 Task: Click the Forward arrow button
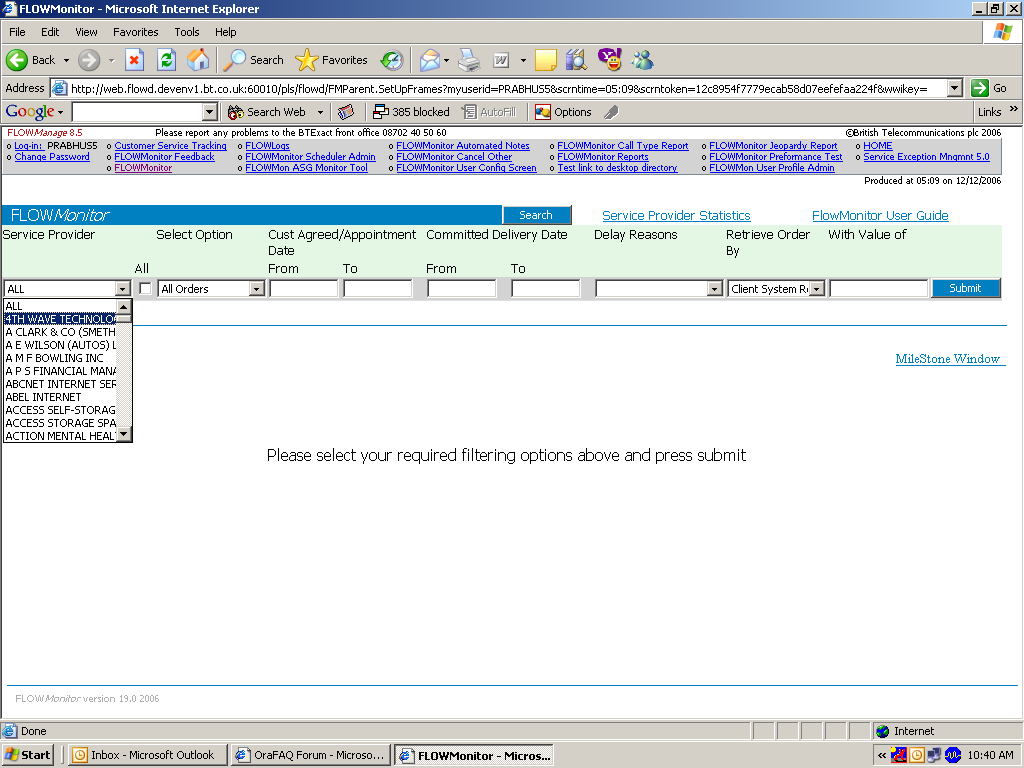pos(89,60)
